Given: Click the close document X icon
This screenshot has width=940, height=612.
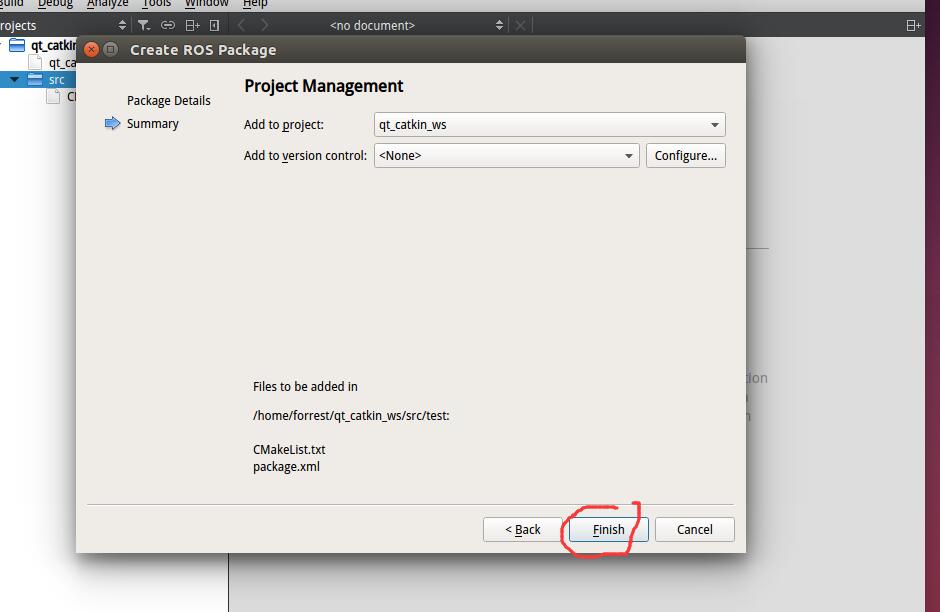Looking at the screenshot, I should pos(520,25).
